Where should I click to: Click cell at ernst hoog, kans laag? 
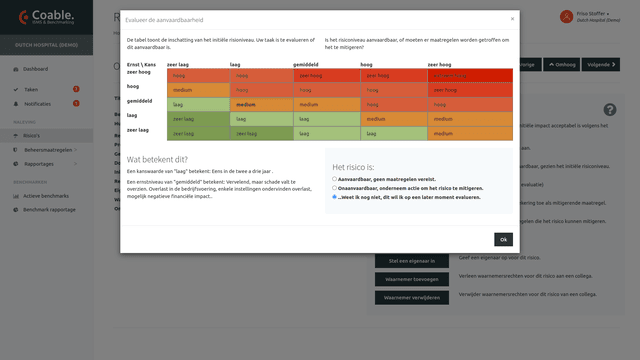(262, 90)
